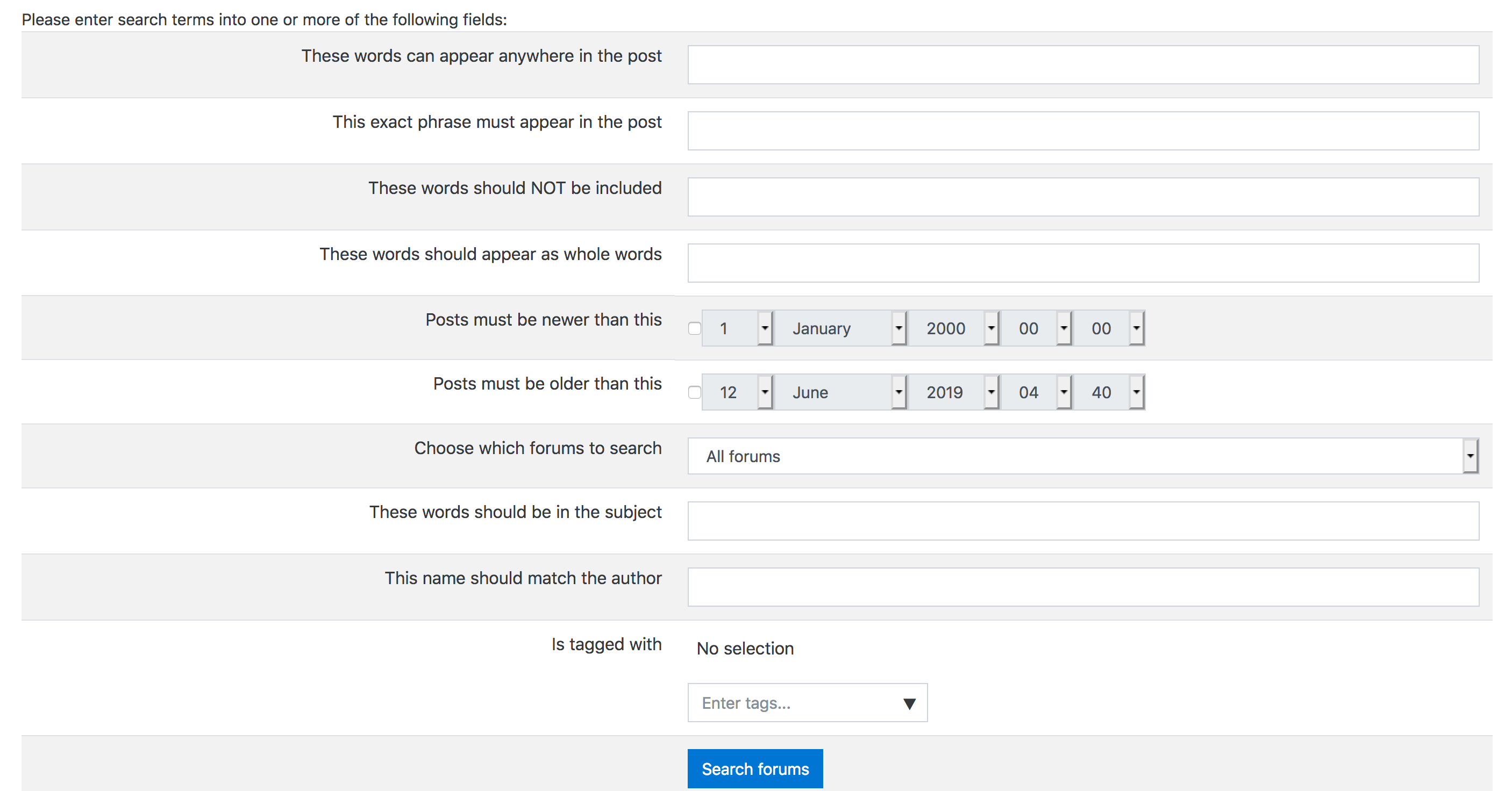1512x791 pixels.
Task: Click the 'This name should match the author' label
Action: point(523,578)
